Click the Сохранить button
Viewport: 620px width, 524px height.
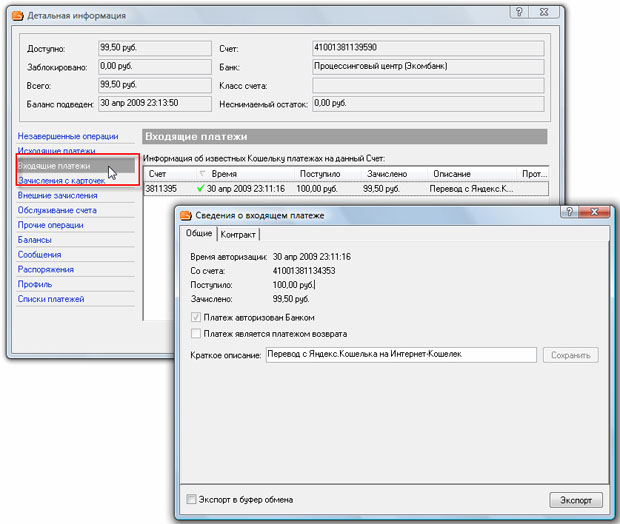[x=571, y=355]
